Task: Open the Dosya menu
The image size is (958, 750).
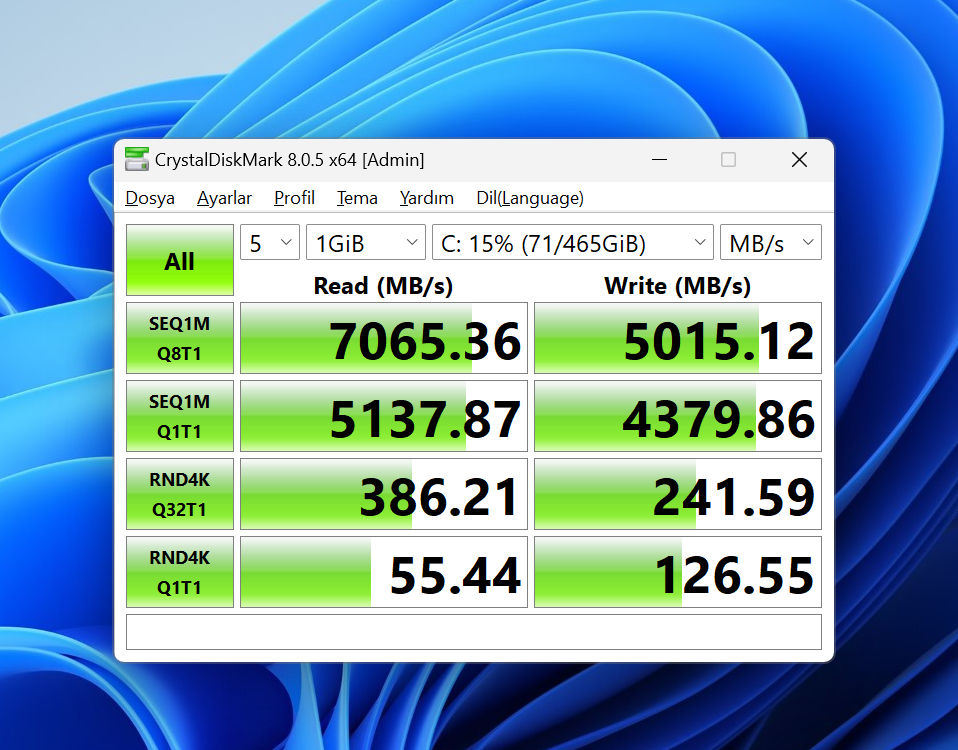Action: pos(150,198)
